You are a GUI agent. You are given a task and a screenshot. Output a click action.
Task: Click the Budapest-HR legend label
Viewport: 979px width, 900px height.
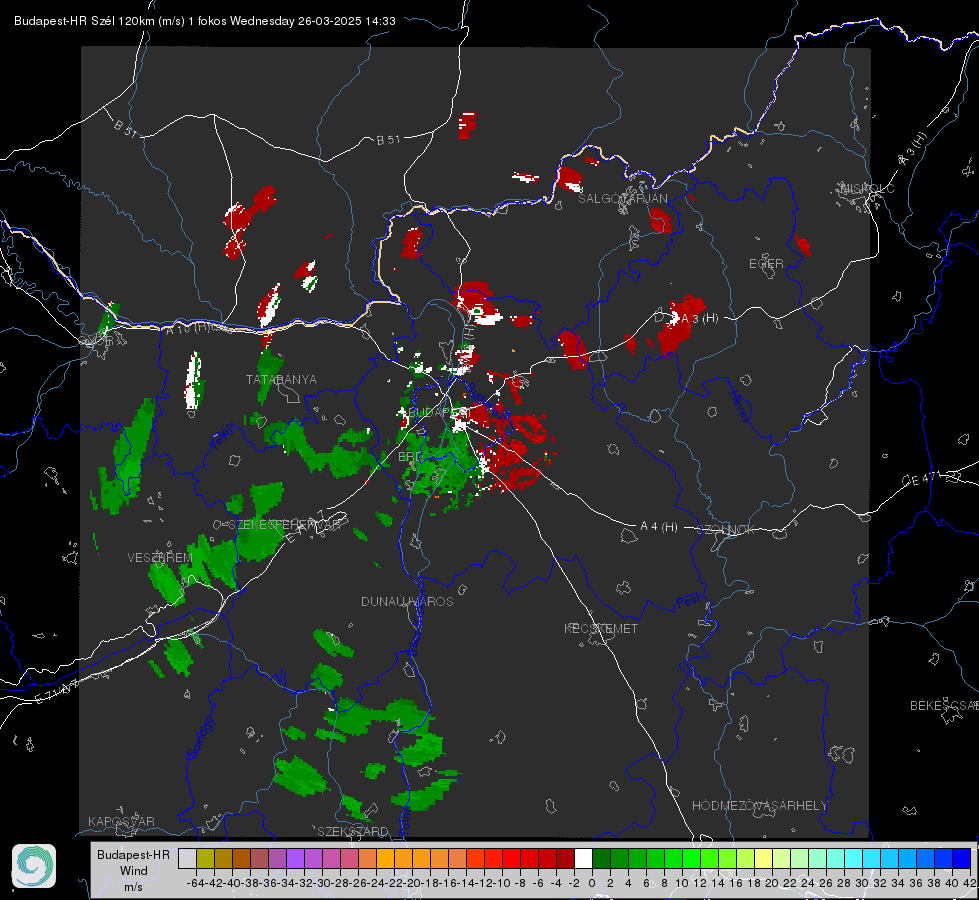(x=133, y=854)
